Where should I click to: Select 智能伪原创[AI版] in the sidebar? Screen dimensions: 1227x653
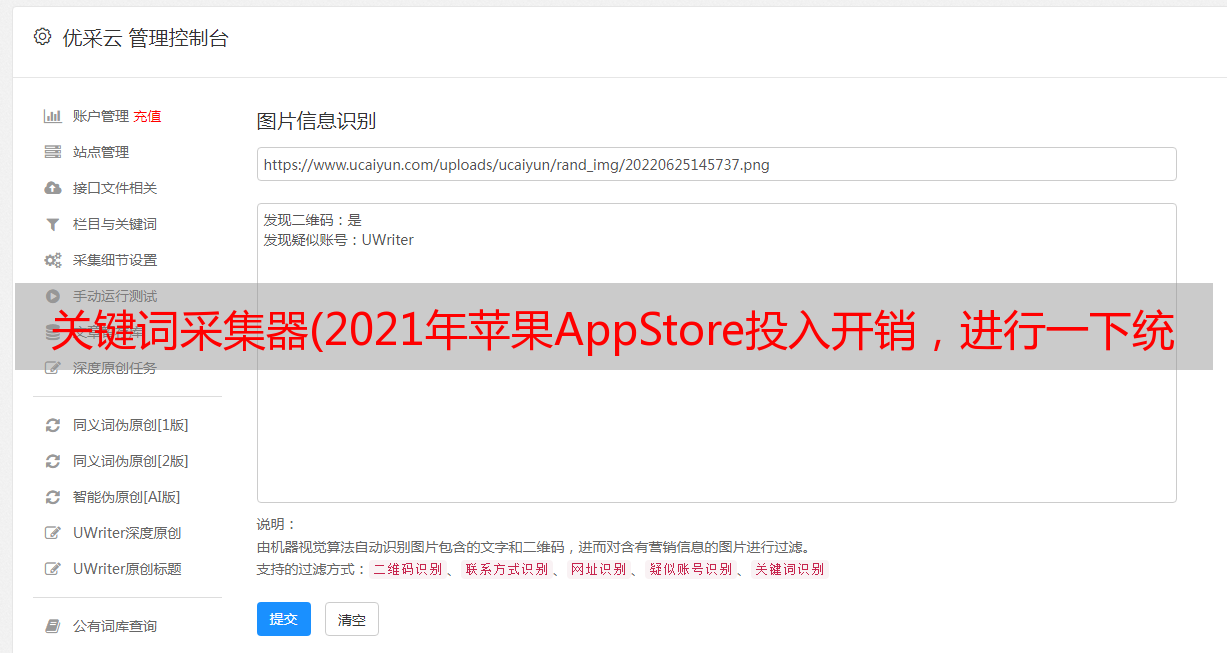point(127,497)
